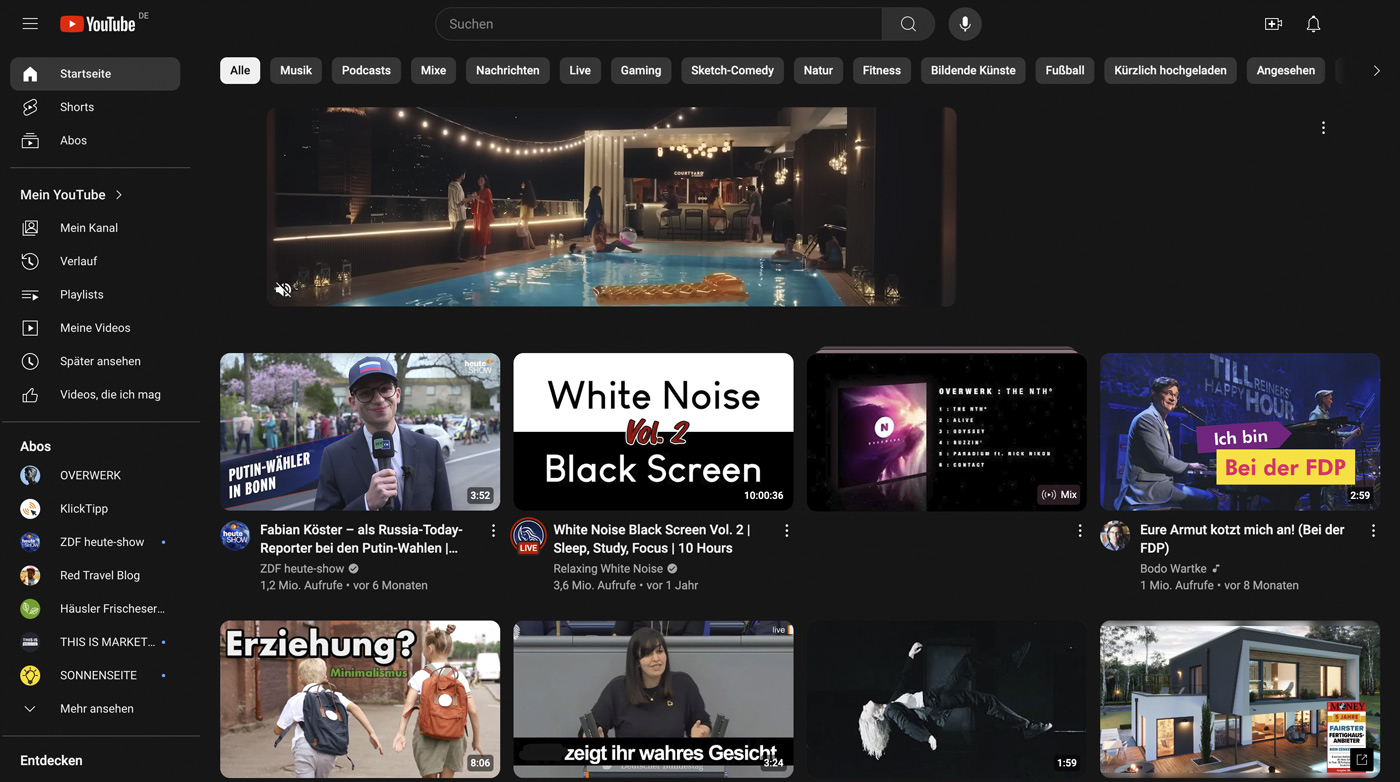The image size is (1400, 782).
Task: Open the Putin-Wähler in Bonn thumbnail
Action: point(360,432)
